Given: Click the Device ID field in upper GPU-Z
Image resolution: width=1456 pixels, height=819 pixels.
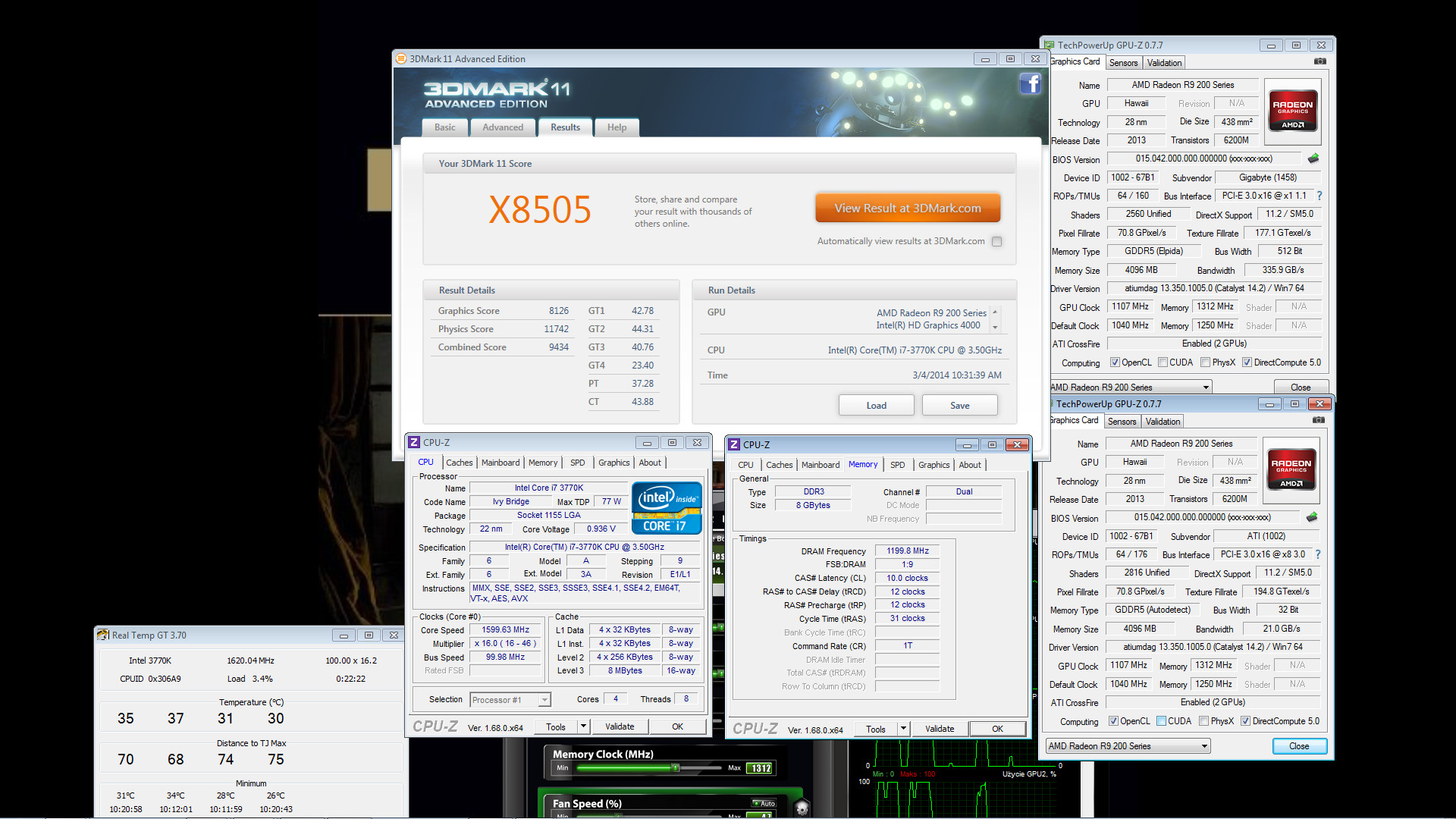Looking at the screenshot, I should (x=1132, y=177).
